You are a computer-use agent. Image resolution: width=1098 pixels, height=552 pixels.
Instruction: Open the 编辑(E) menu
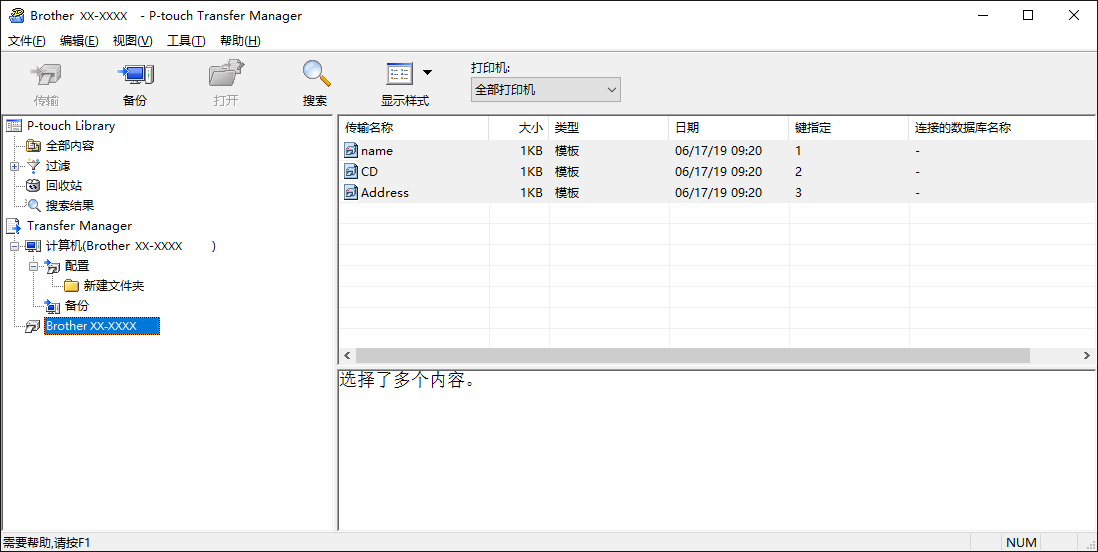pos(79,41)
